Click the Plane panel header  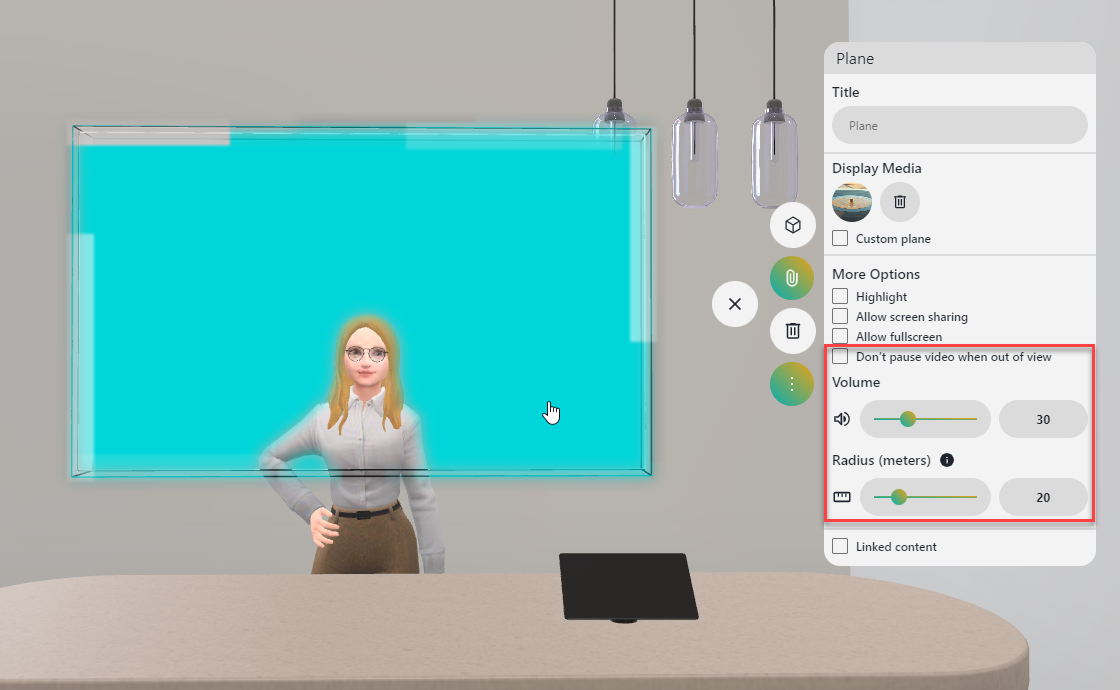click(x=959, y=59)
